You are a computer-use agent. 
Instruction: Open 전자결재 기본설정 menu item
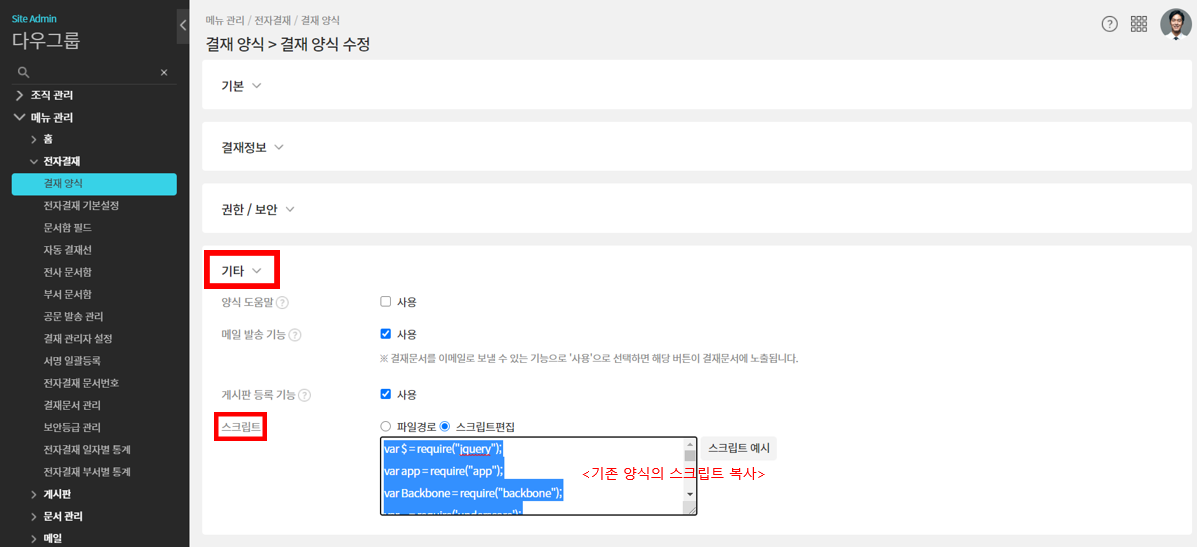81,206
